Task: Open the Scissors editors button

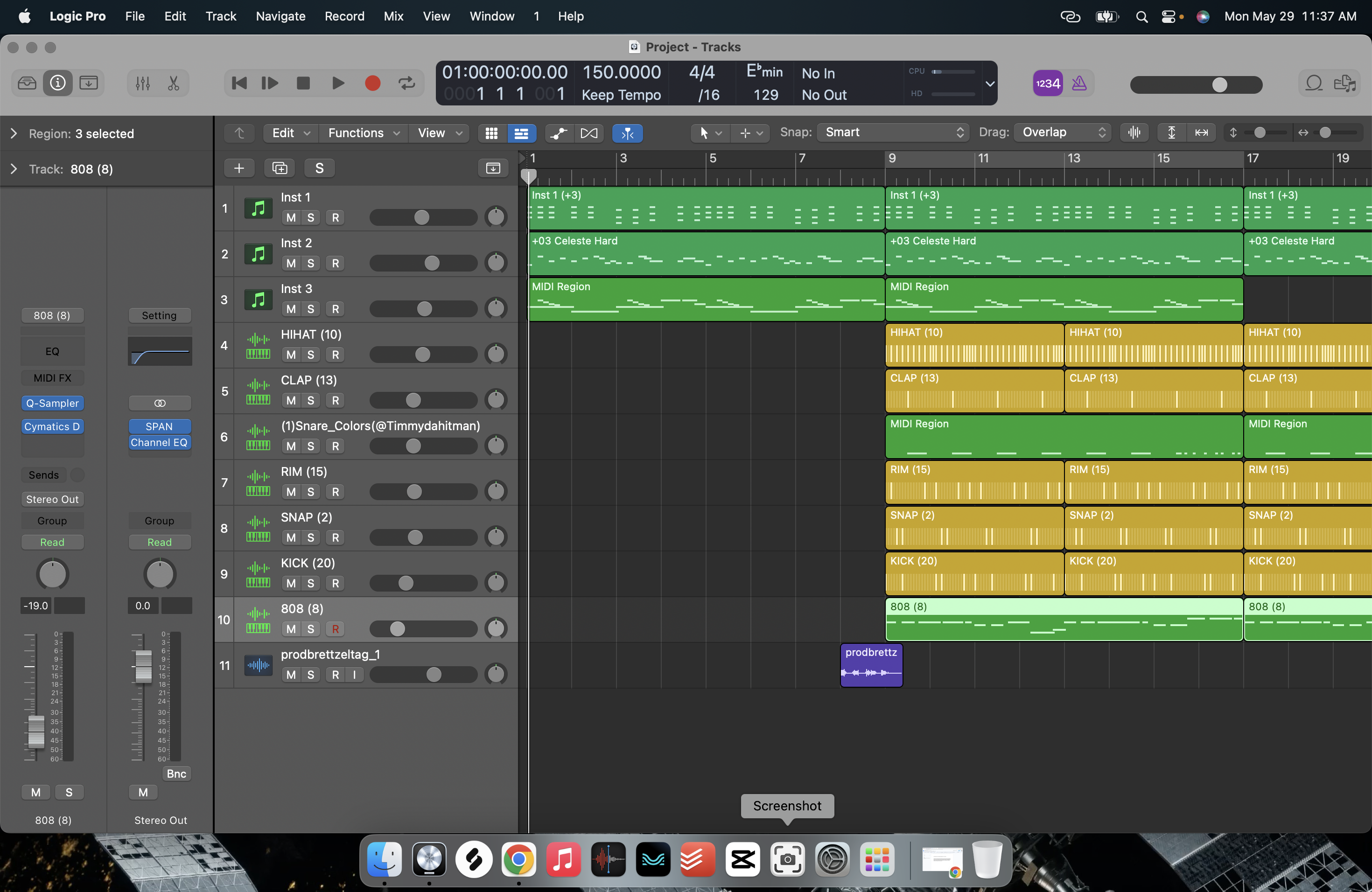Action: [174, 84]
